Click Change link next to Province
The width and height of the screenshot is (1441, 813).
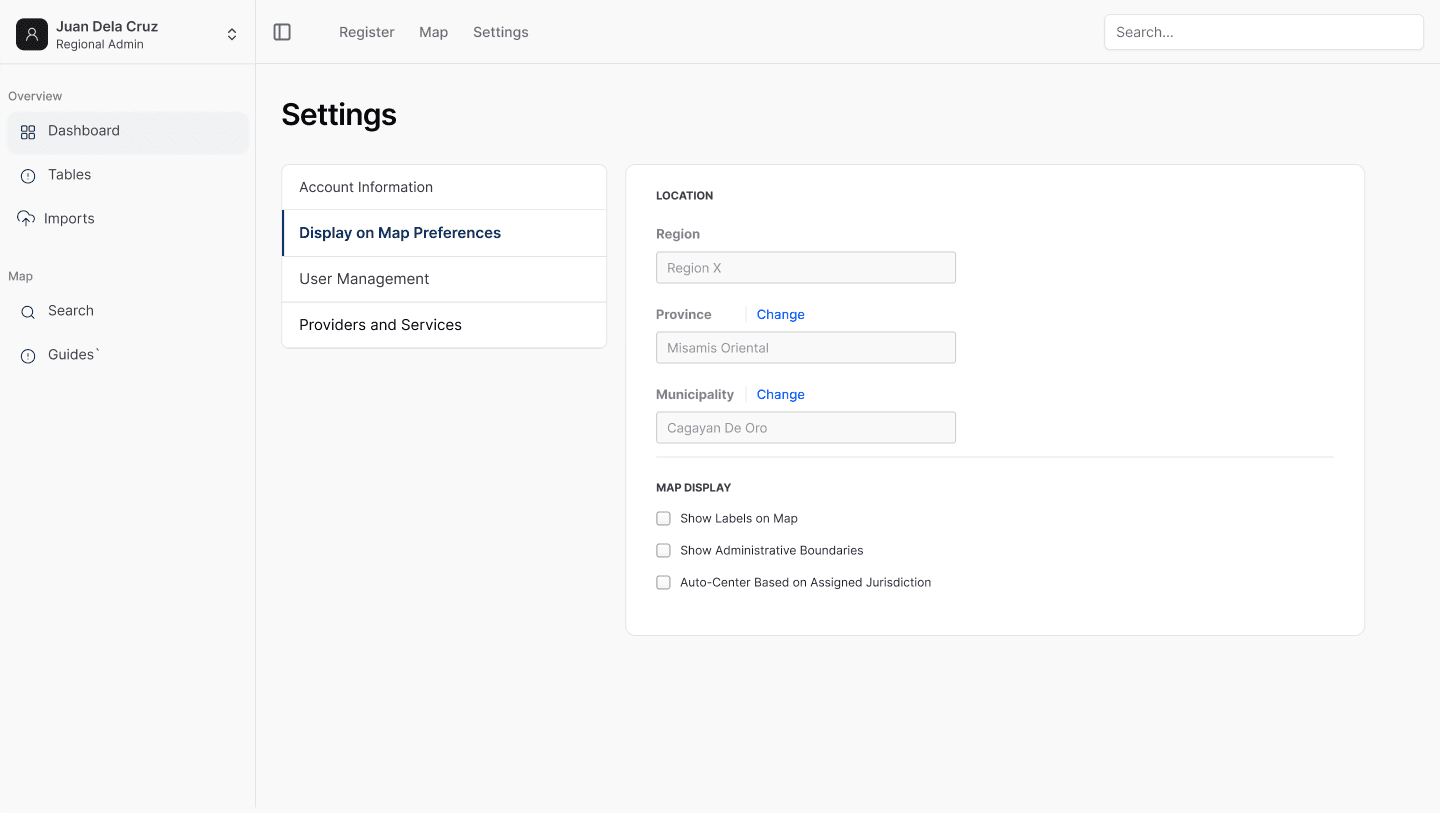coord(780,314)
